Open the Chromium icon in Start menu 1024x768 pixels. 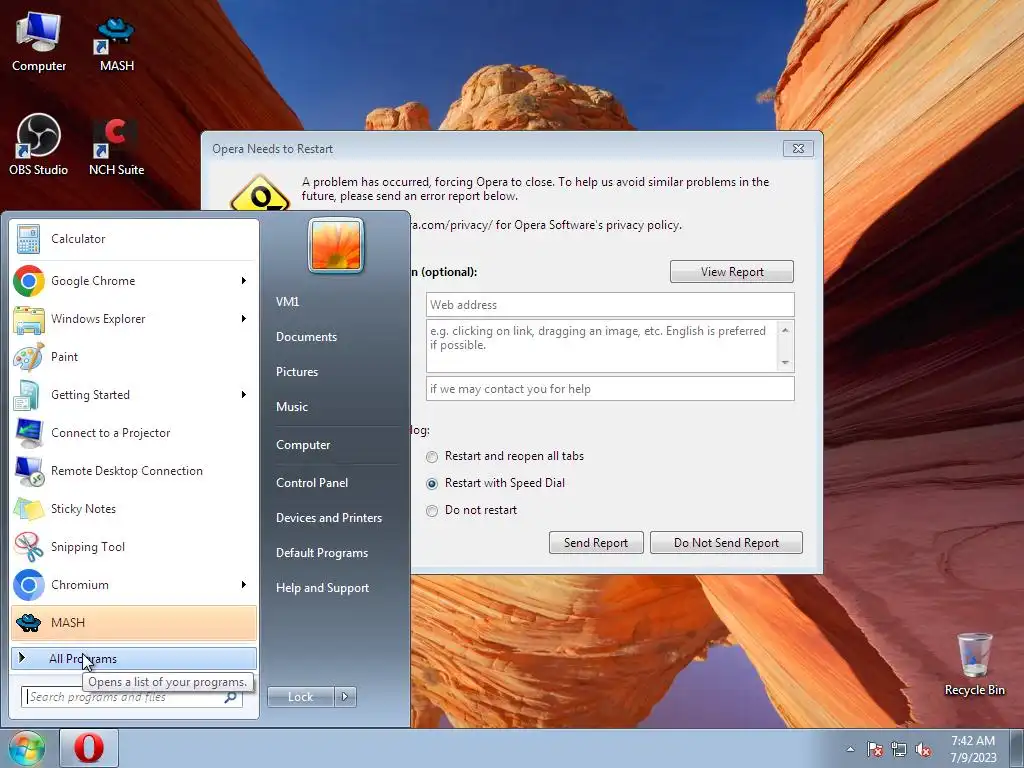28,584
